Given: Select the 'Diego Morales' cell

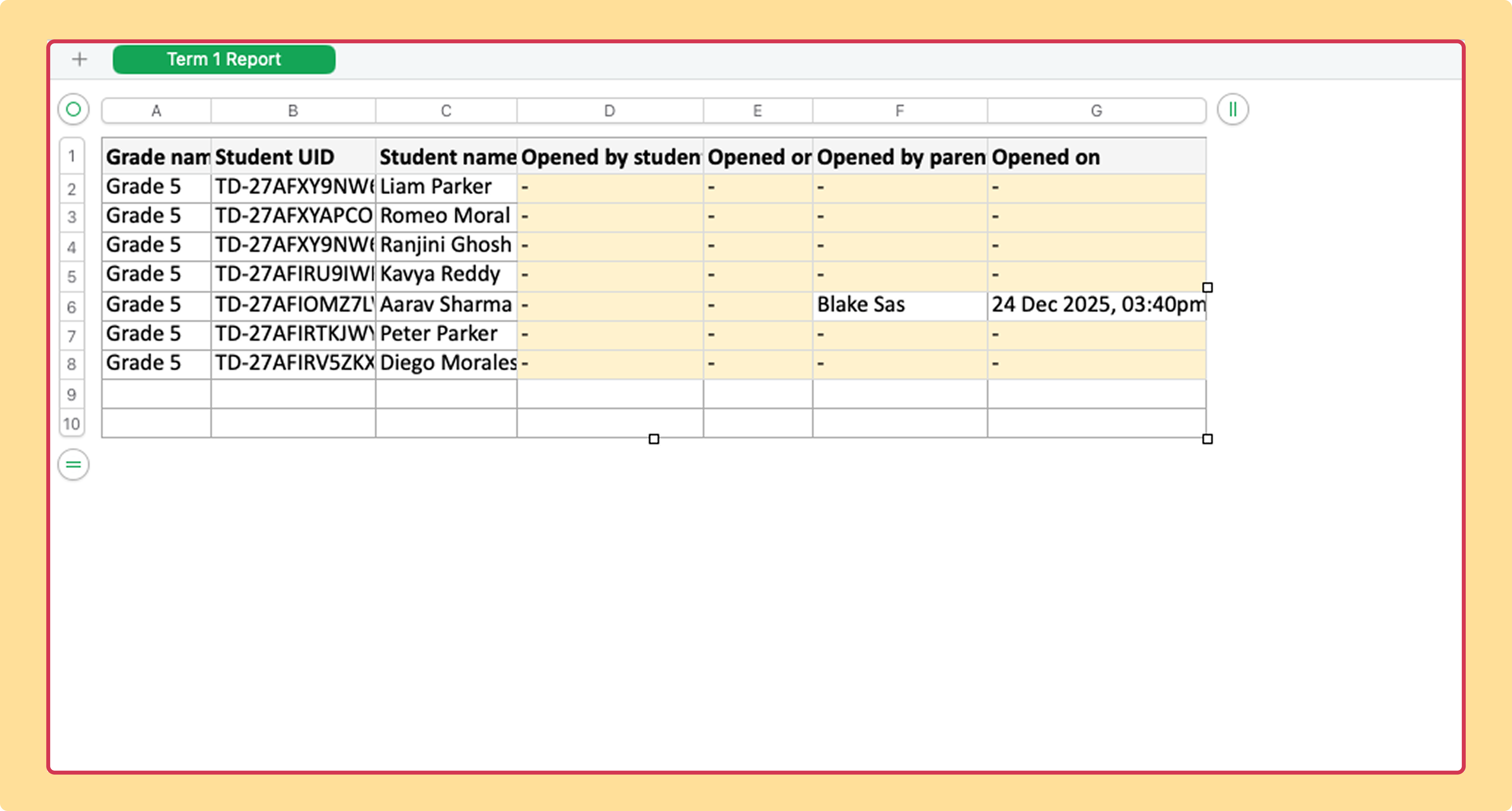Looking at the screenshot, I should (x=446, y=364).
